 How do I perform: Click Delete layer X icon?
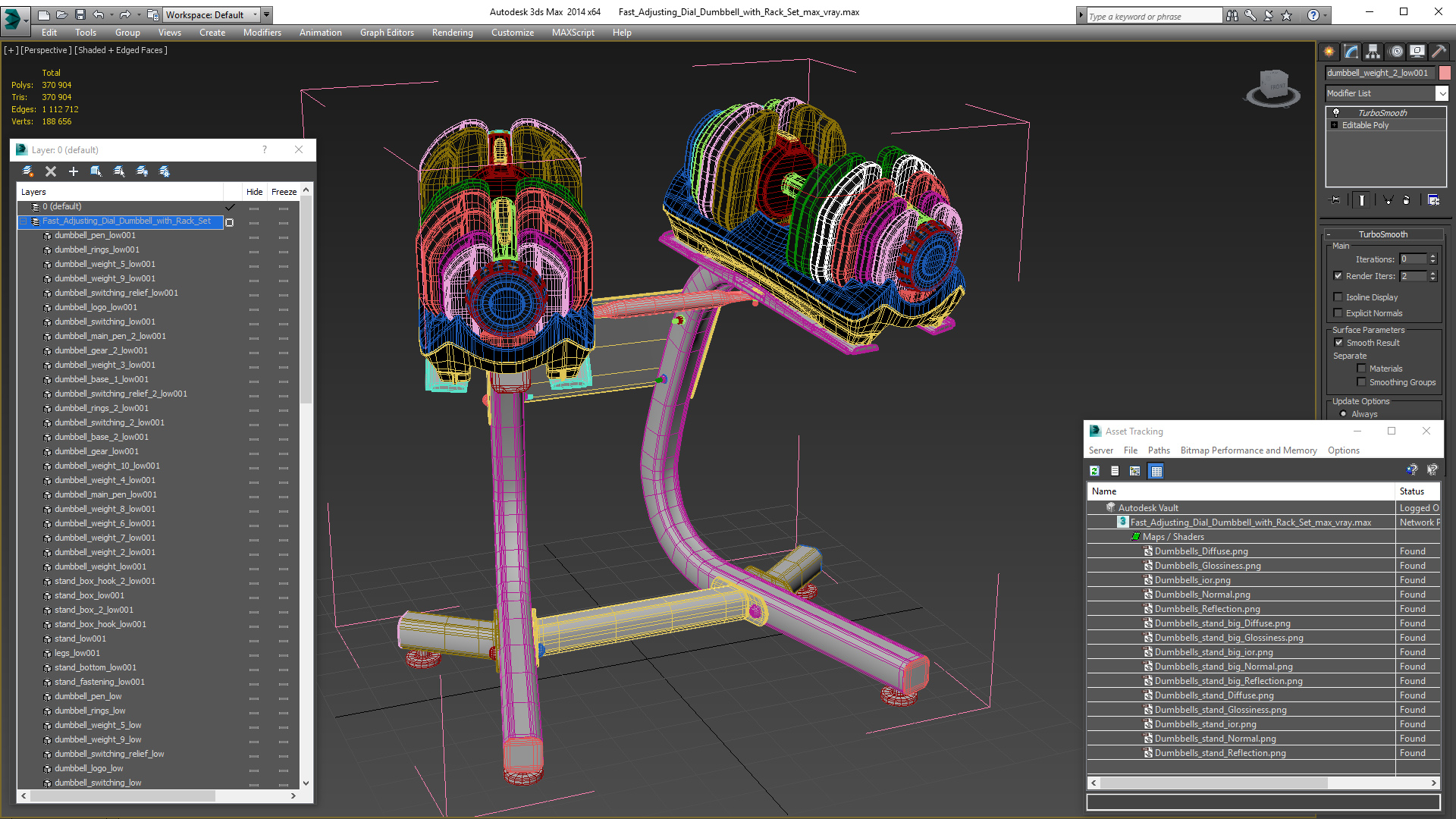[x=51, y=171]
